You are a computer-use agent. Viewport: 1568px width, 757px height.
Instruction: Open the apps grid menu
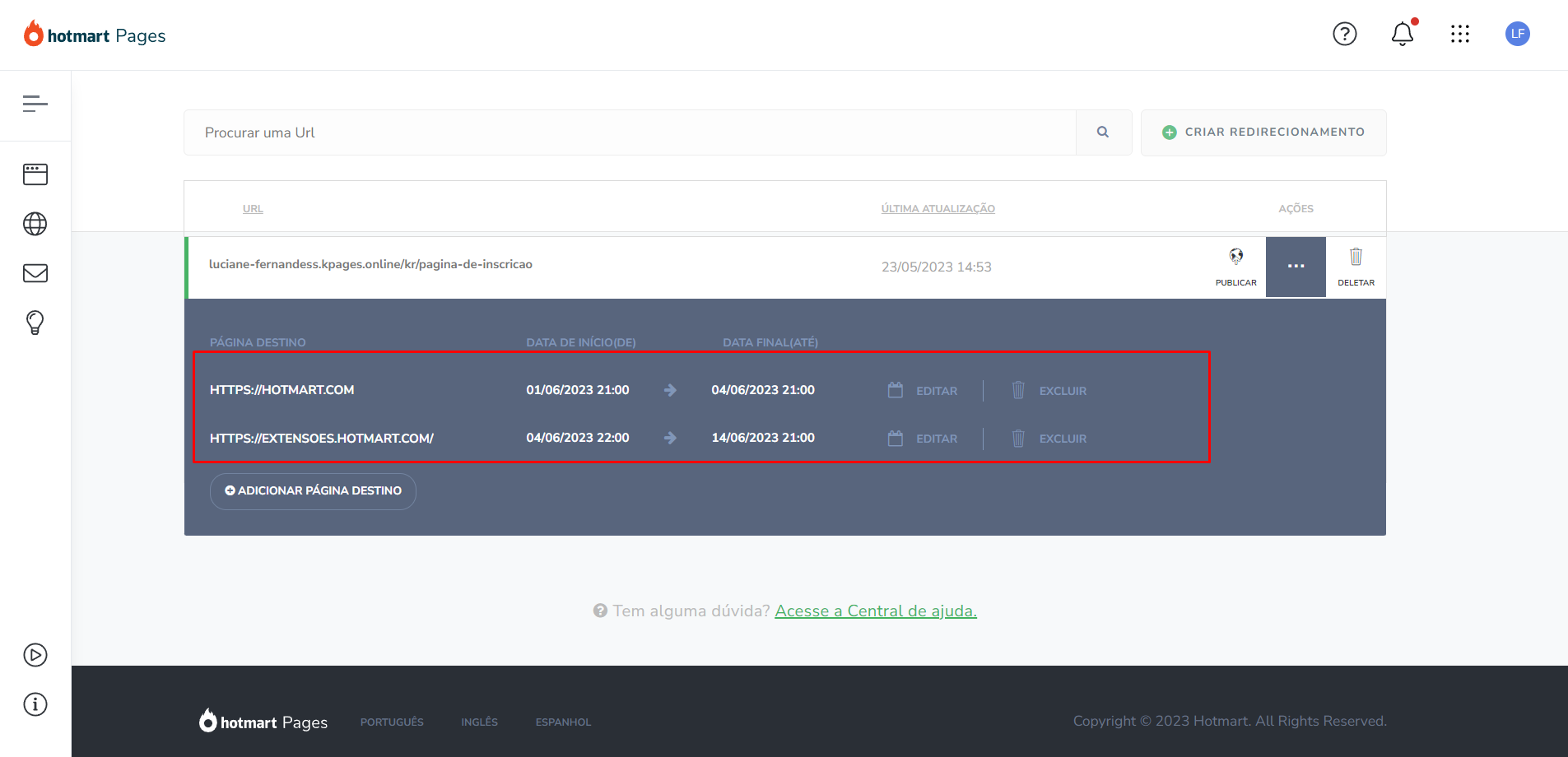[x=1460, y=34]
